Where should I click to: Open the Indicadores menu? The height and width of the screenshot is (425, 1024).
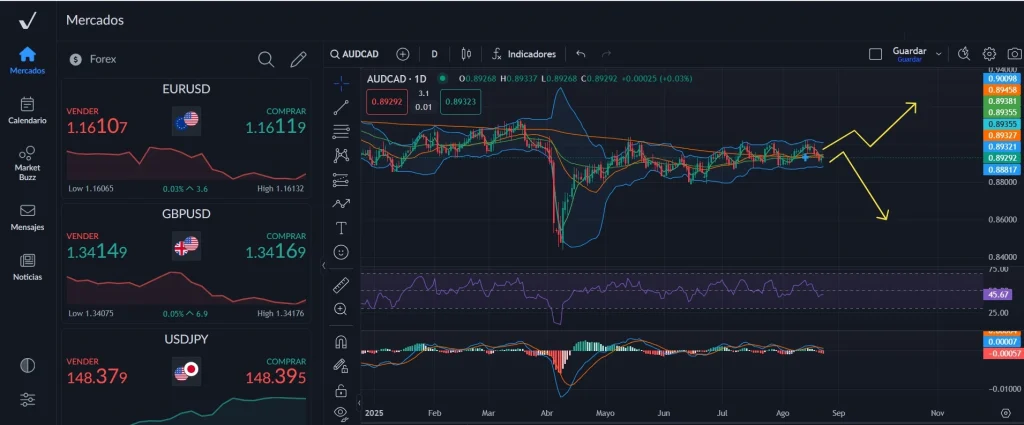pyautogui.click(x=524, y=54)
